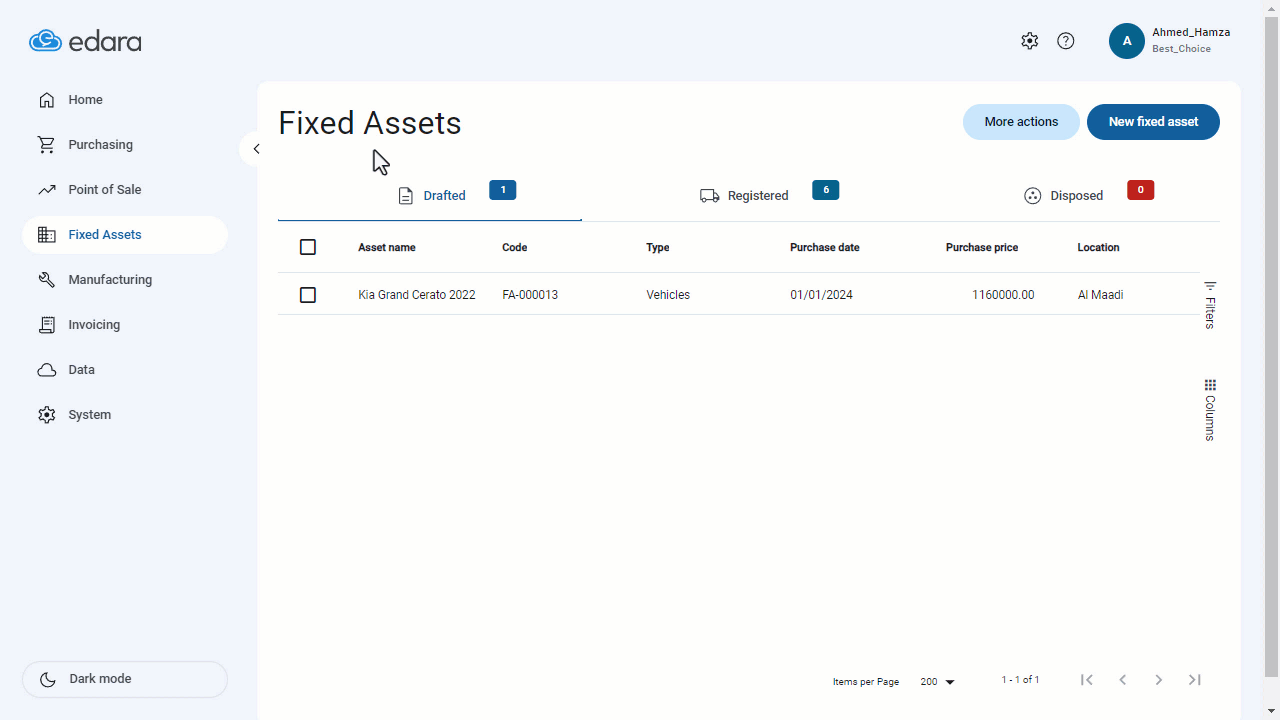Image resolution: width=1280 pixels, height=720 pixels.
Task: Click the date "01/01/2024"
Action: (821, 295)
